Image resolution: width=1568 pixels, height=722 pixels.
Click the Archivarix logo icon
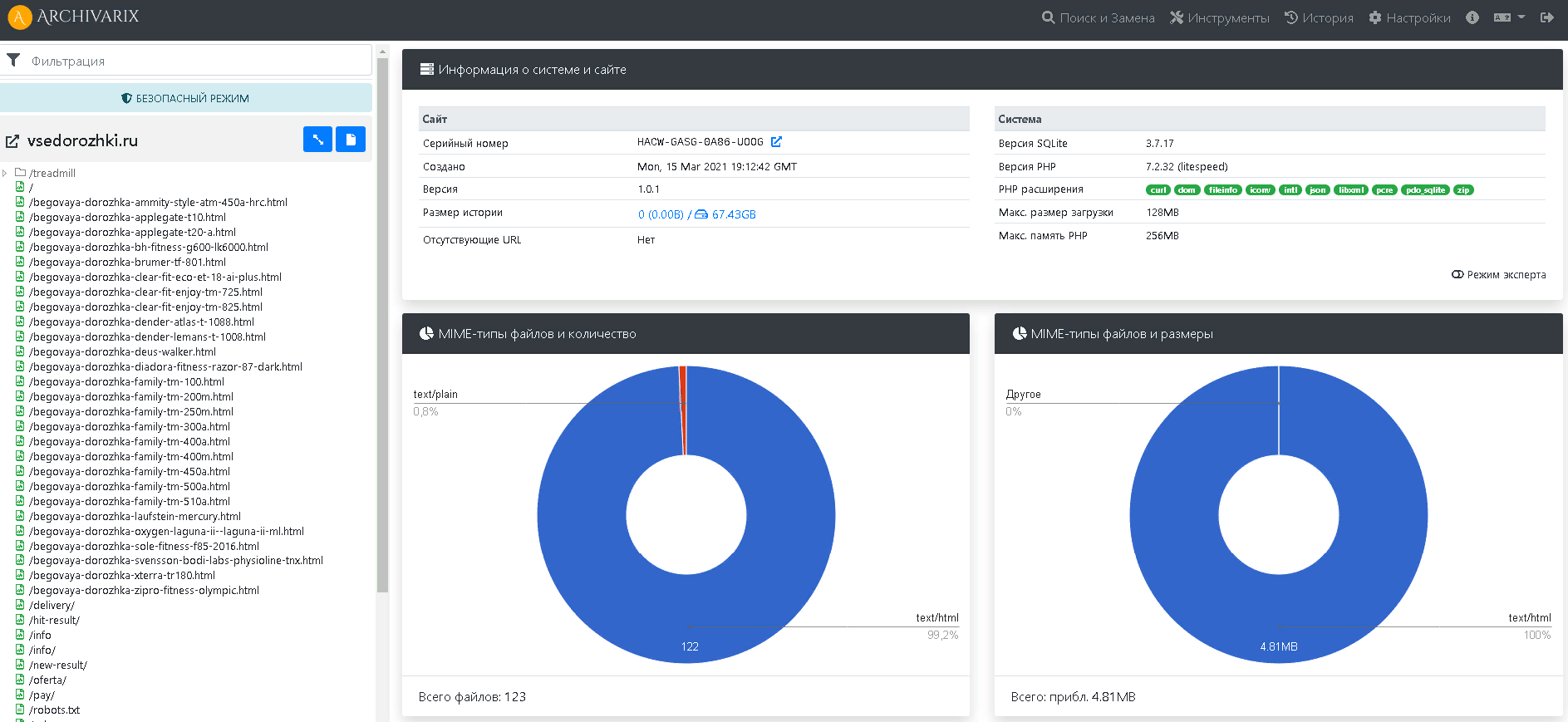[x=19, y=17]
